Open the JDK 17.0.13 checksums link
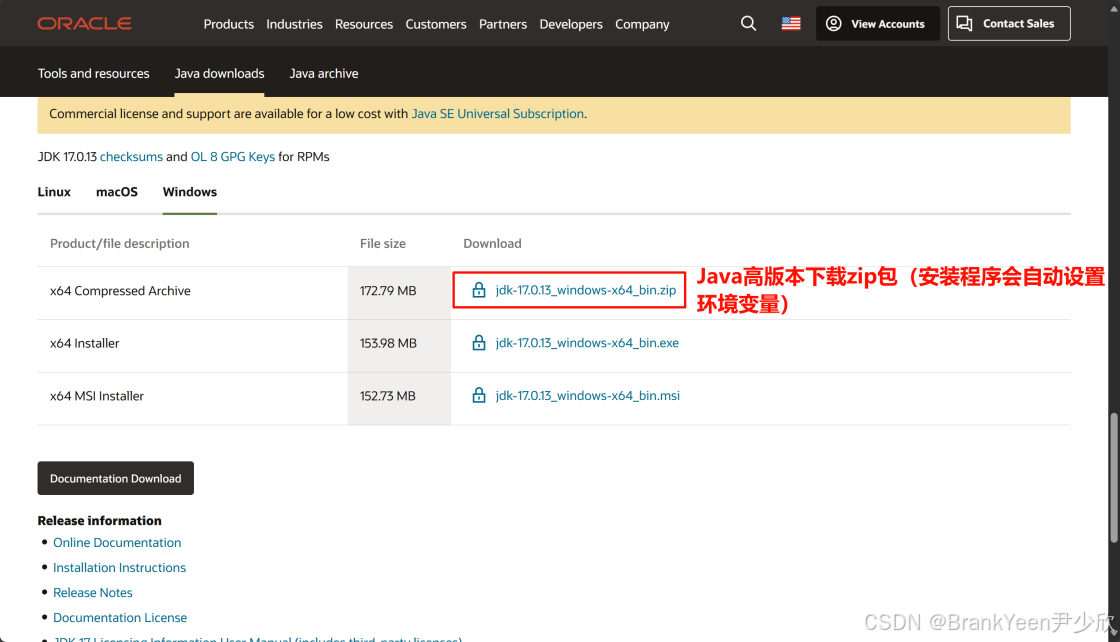 coord(131,156)
